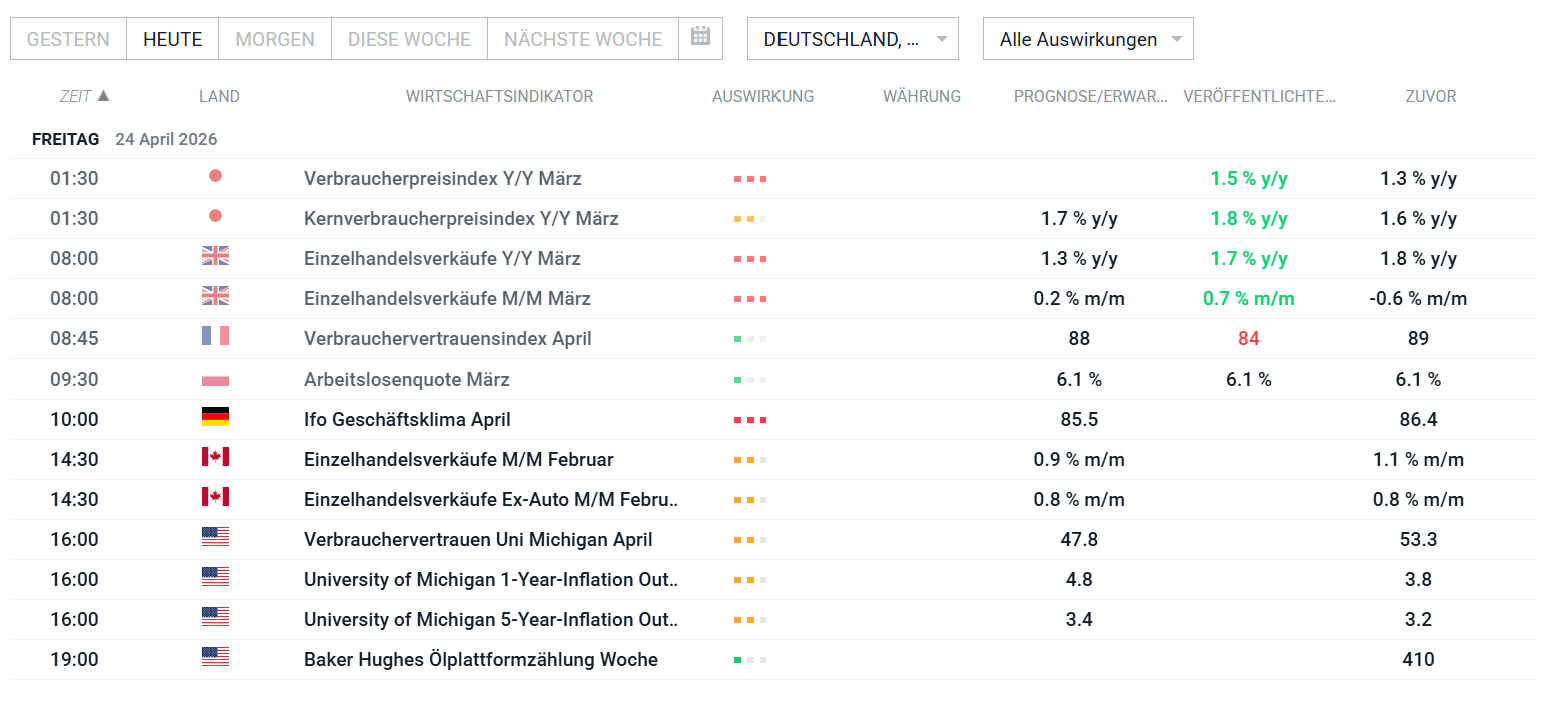Open the Alle Auswirkungen filter dropdown

(1087, 38)
